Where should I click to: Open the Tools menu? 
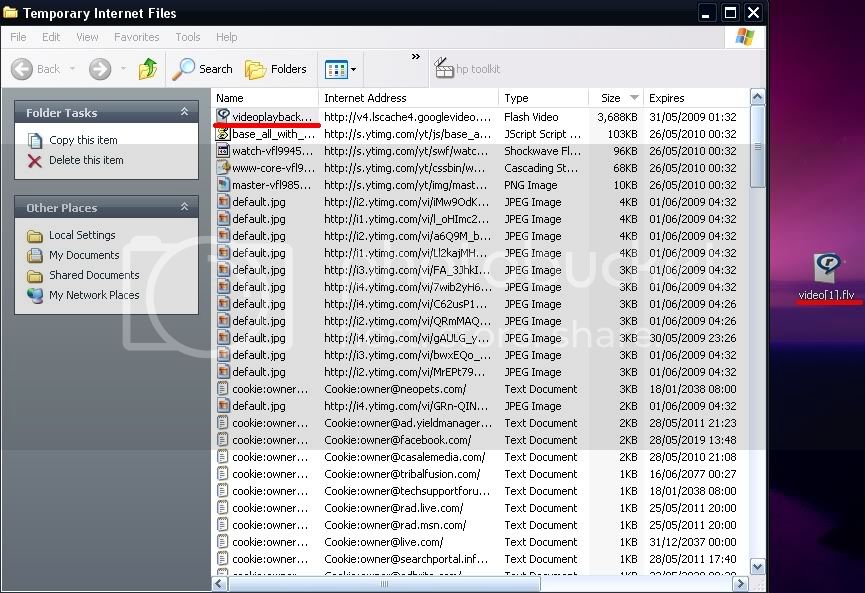click(x=188, y=37)
